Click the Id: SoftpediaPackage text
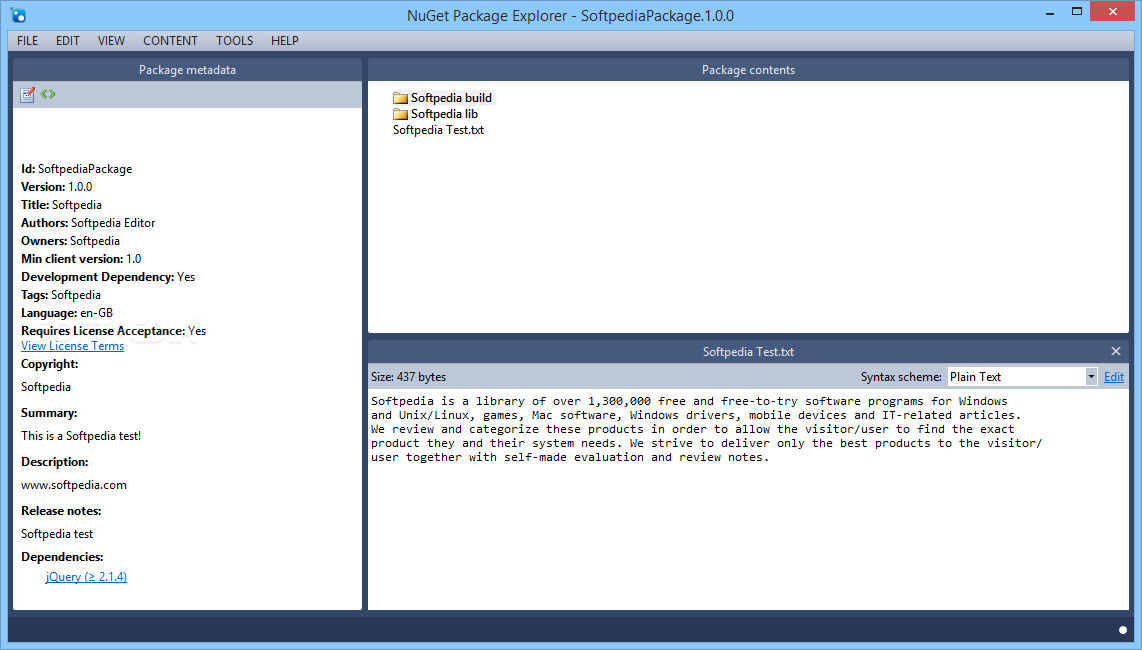This screenshot has width=1142, height=650. coord(76,169)
